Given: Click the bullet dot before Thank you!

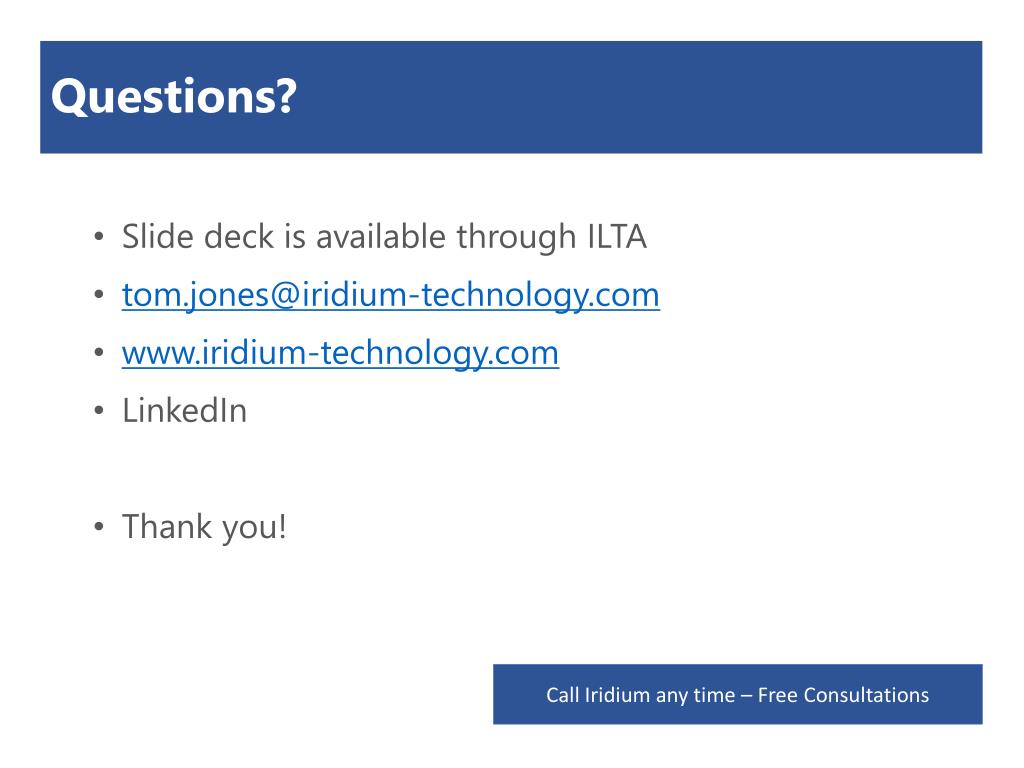Looking at the screenshot, I should (x=99, y=526).
